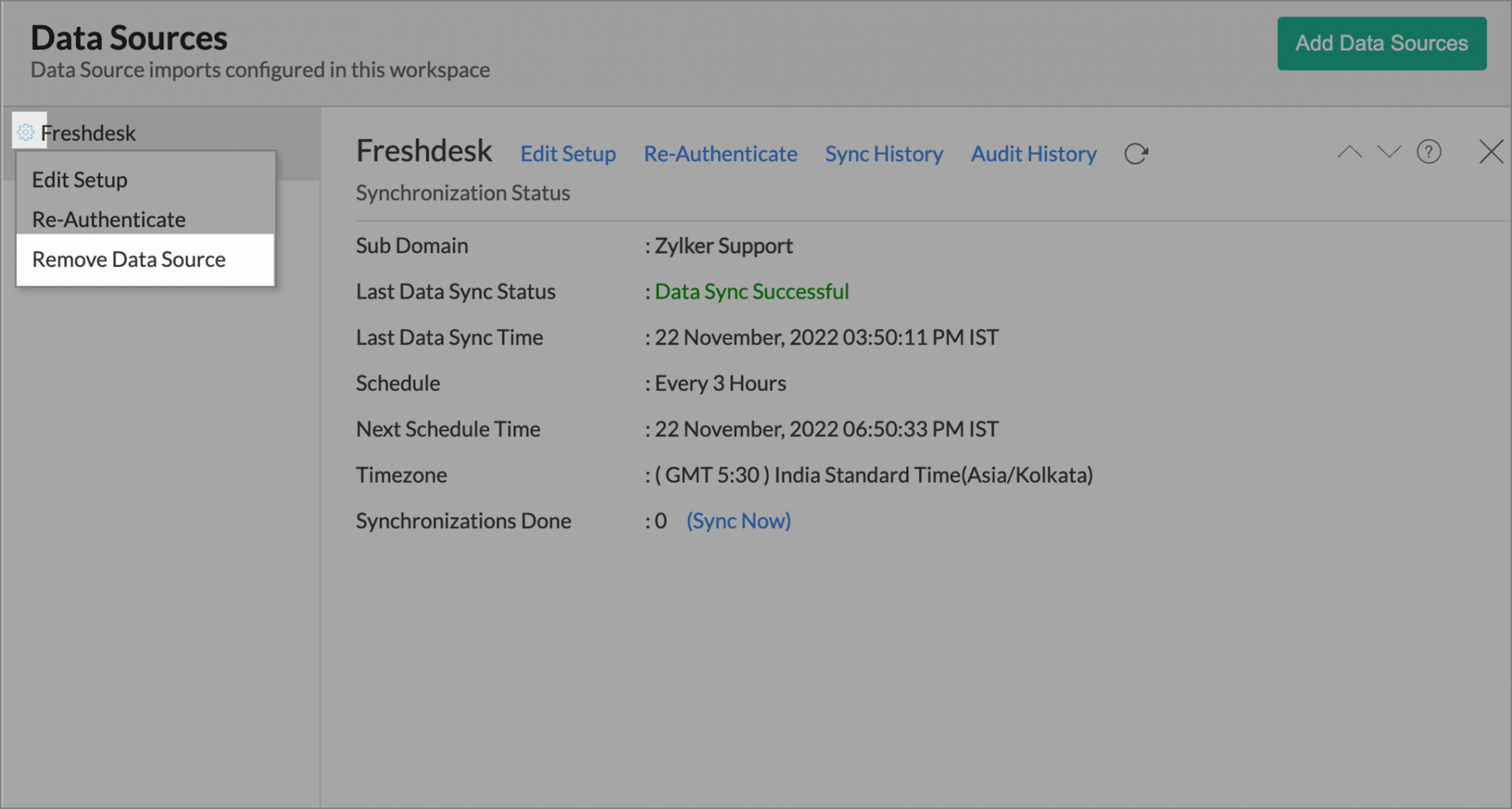Viewport: 1512px width, 809px height.
Task: Open the Edit Setup link in the header
Action: [568, 153]
